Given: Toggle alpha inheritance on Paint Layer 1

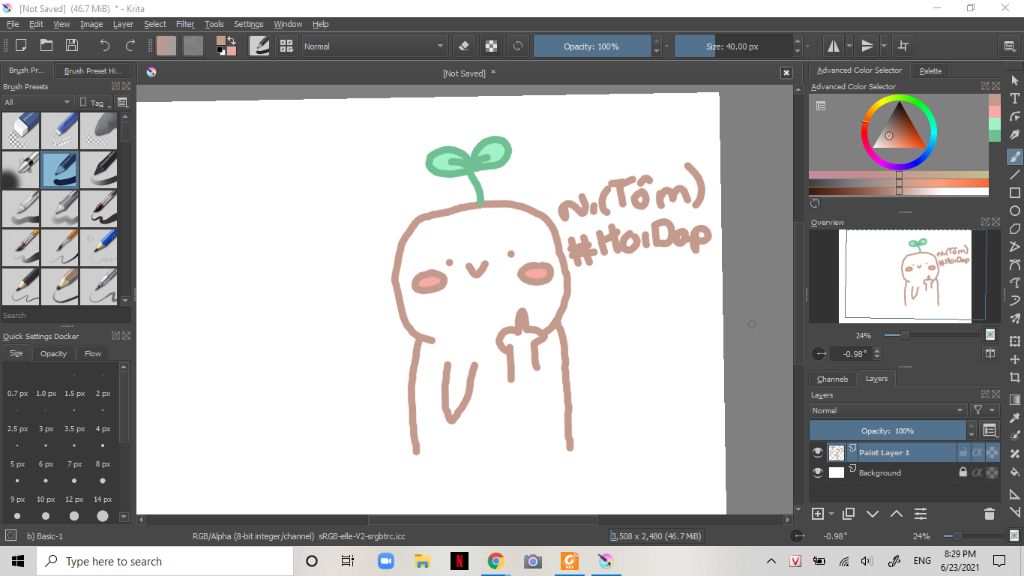Looking at the screenshot, I should [977, 452].
